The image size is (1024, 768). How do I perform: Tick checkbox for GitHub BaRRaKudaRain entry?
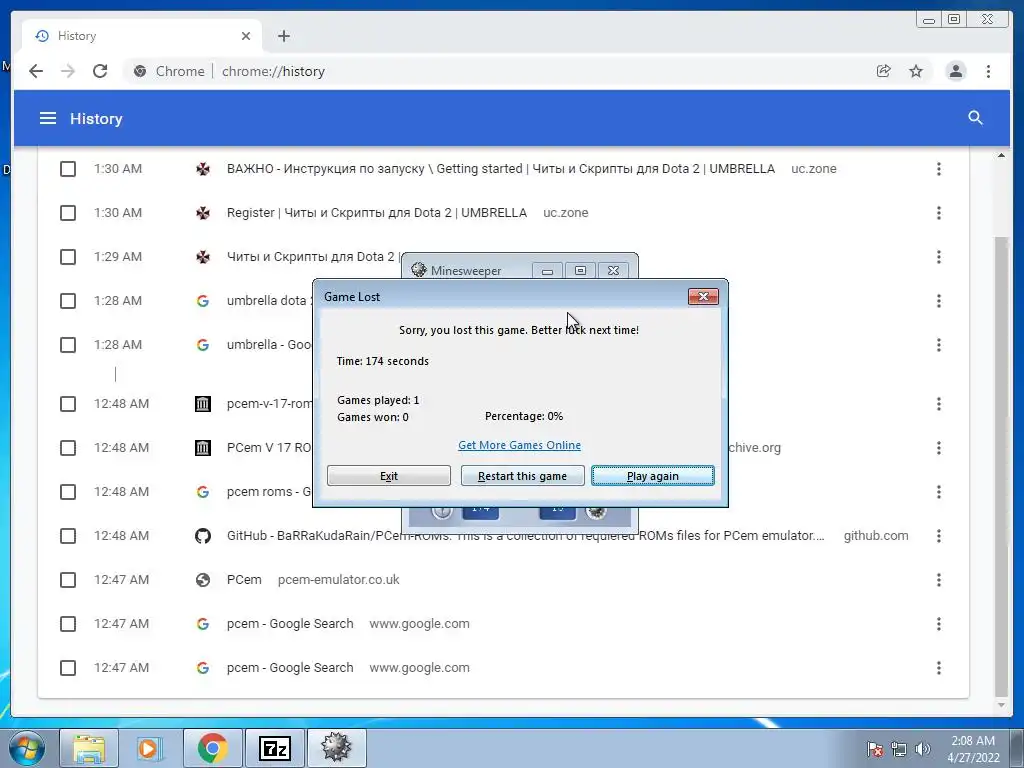pyautogui.click(x=68, y=536)
